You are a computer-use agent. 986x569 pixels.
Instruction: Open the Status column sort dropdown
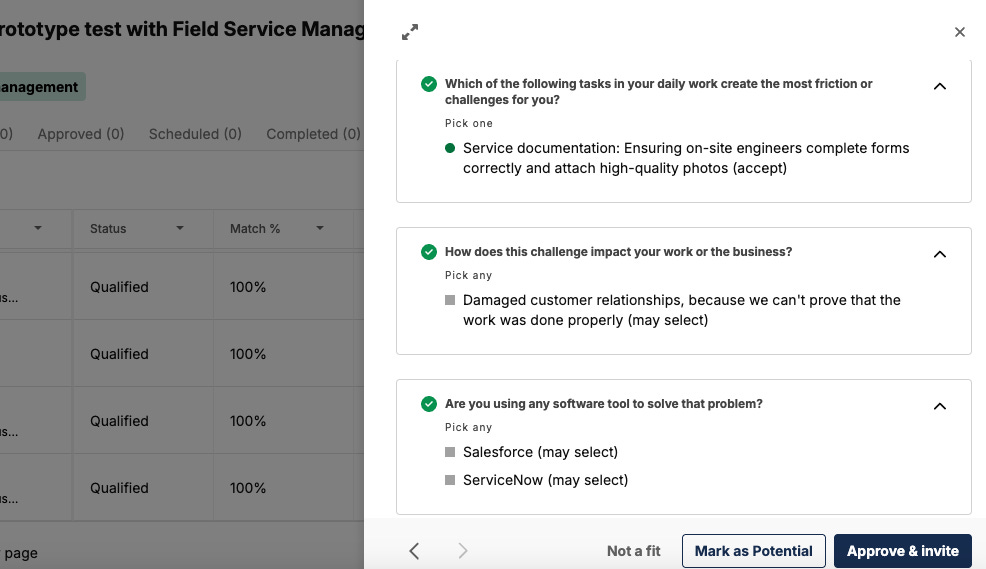180,229
